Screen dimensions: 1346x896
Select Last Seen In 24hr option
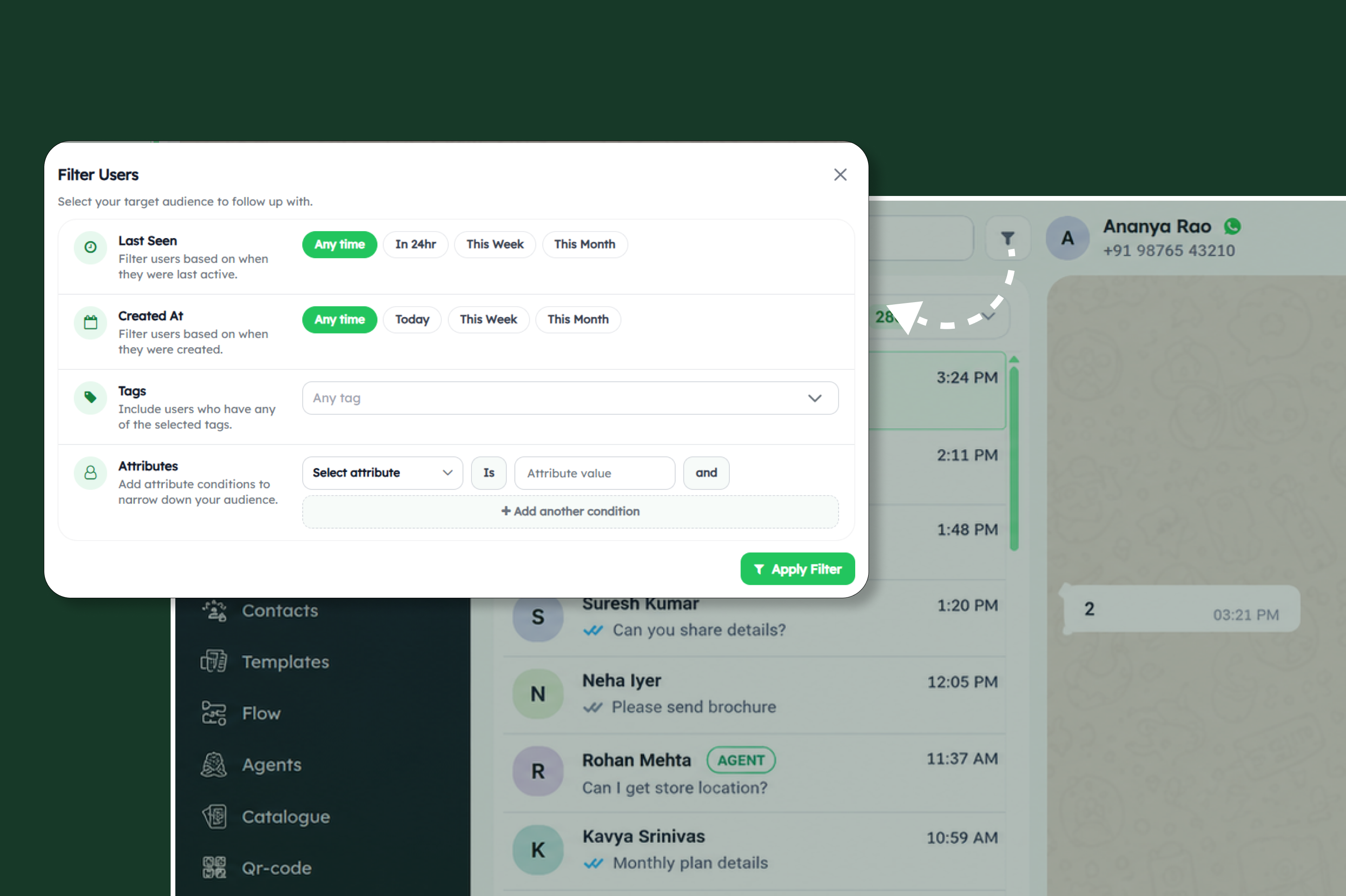coord(415,245)
